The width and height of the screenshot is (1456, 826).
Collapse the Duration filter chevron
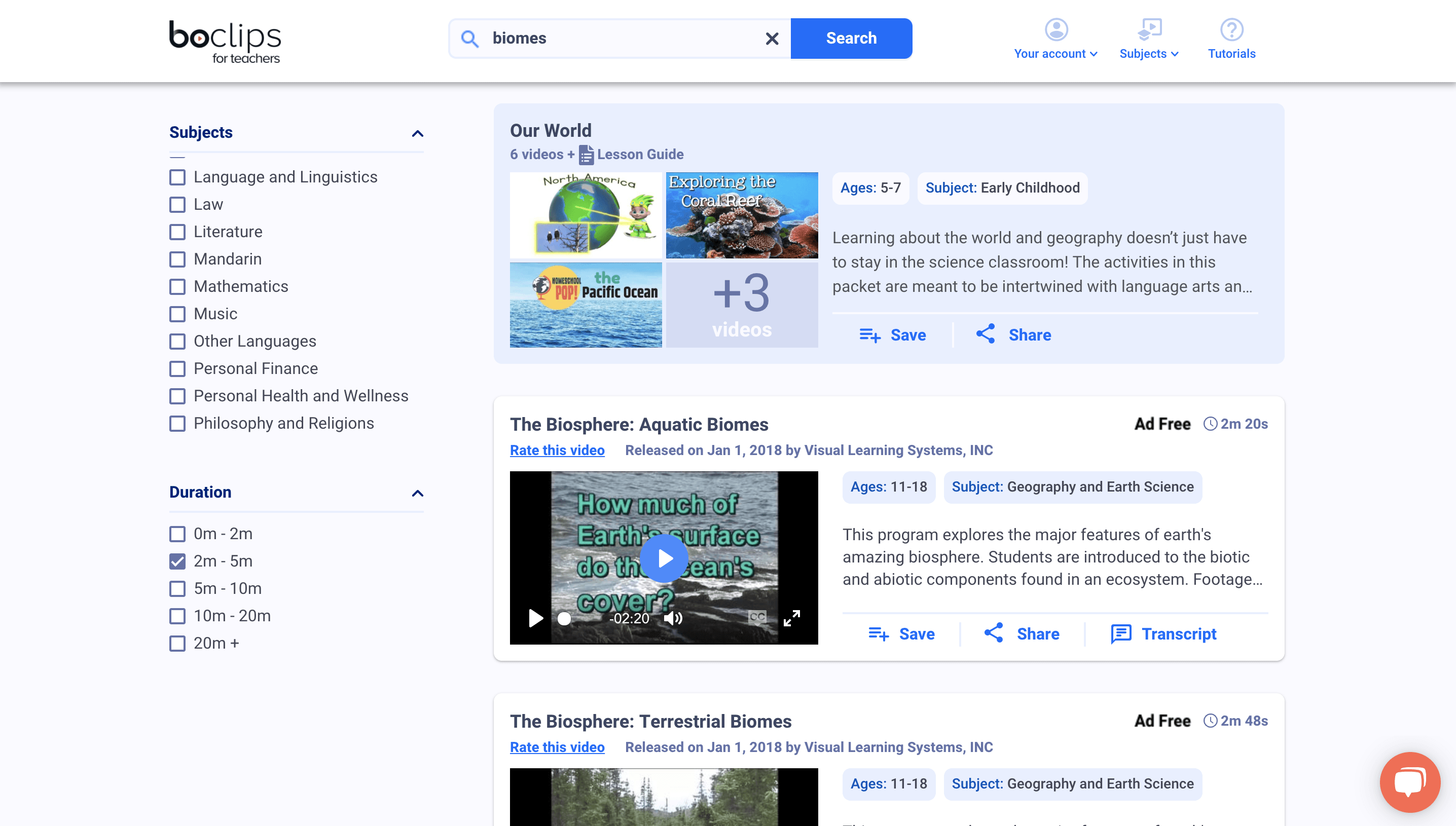pos(417,493)
